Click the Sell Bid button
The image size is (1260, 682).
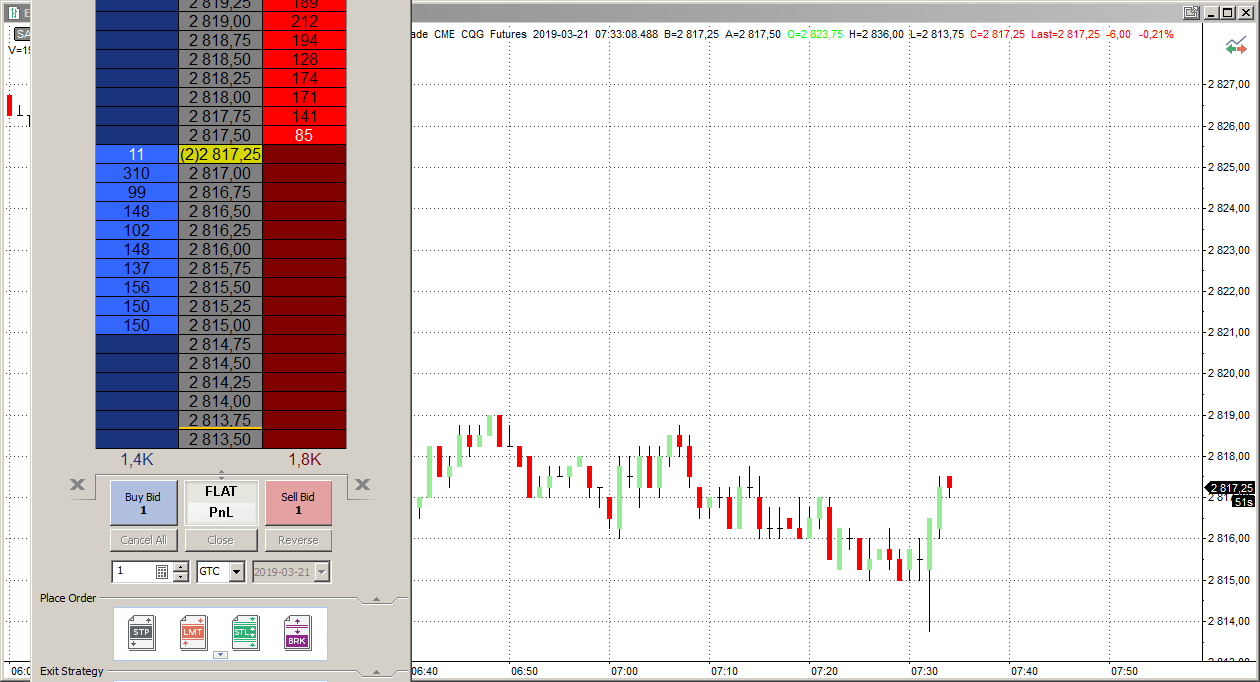point(298,503)
